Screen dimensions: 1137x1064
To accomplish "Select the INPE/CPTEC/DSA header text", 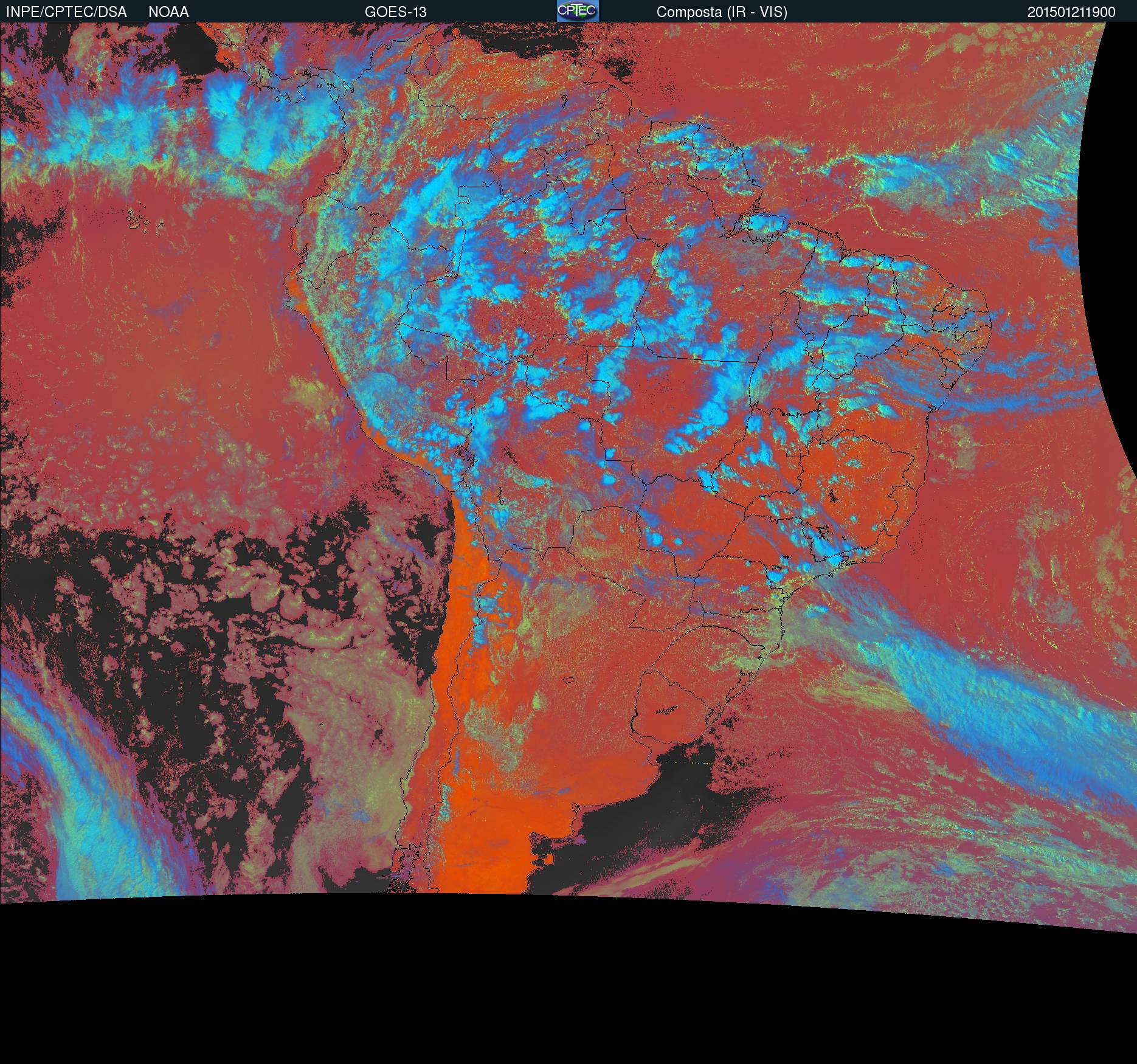I will [x=66, y=12].
